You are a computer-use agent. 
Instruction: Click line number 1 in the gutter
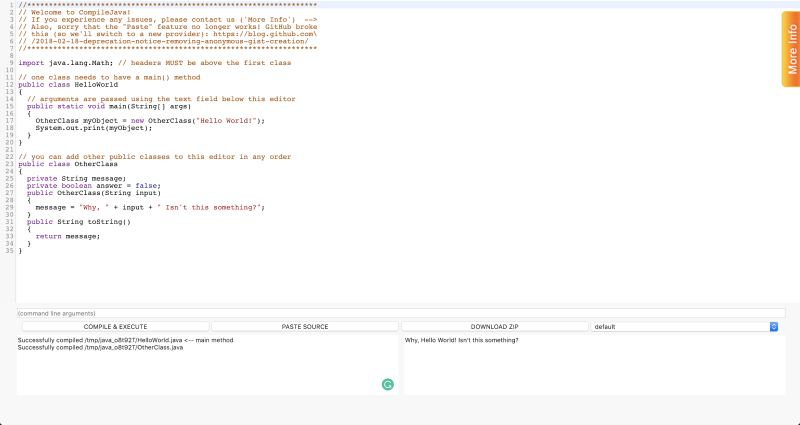pos(12,5)
